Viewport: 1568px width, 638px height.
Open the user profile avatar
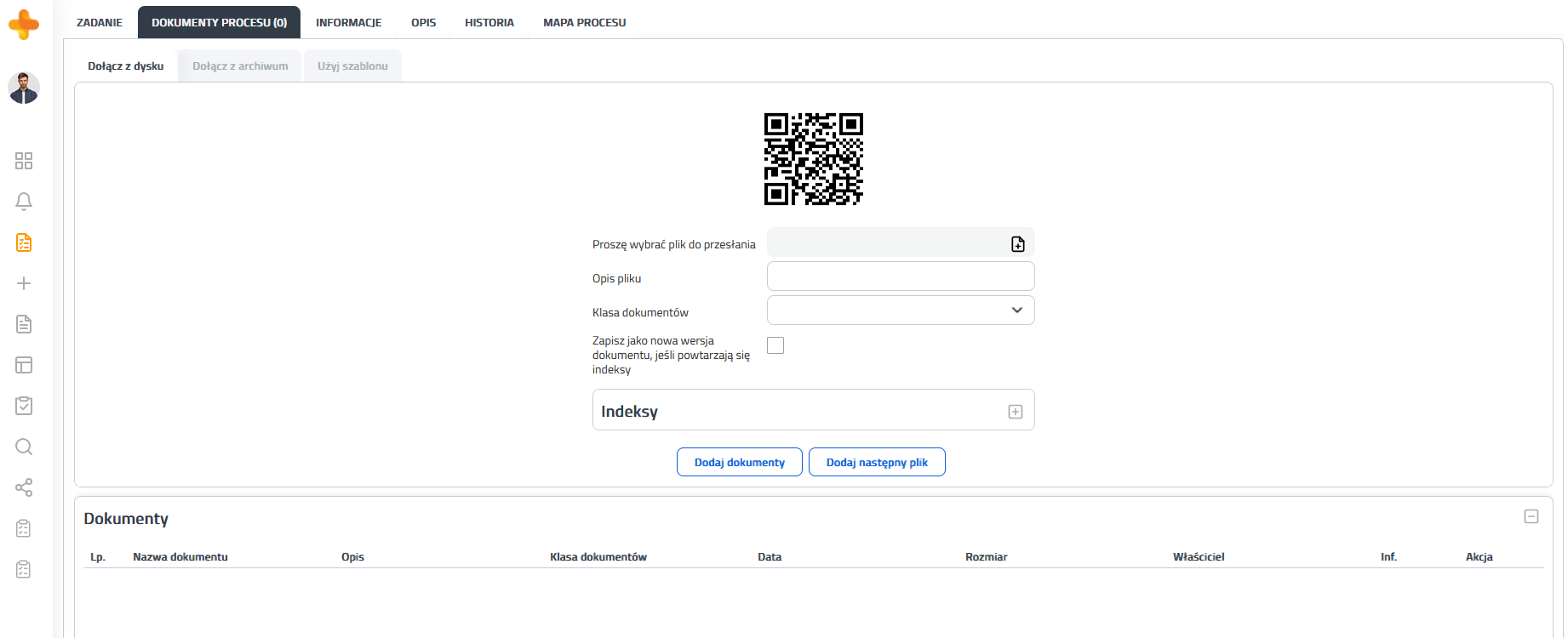click(x=24, y=88)
